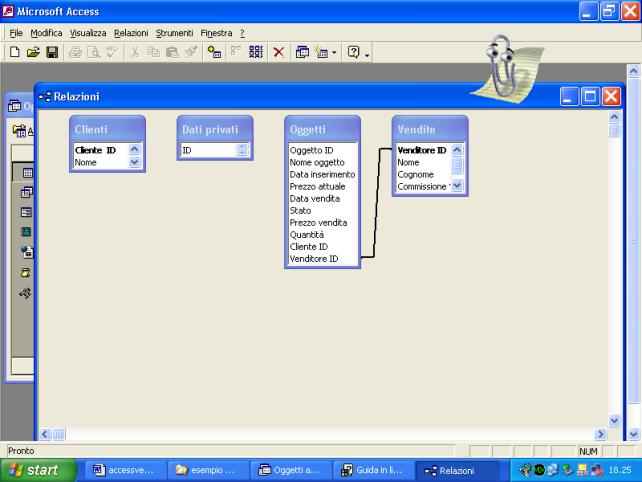This screenshot has width=642, height=482.
Task: Click the Open folder toolbar icon
Action: 33,52
